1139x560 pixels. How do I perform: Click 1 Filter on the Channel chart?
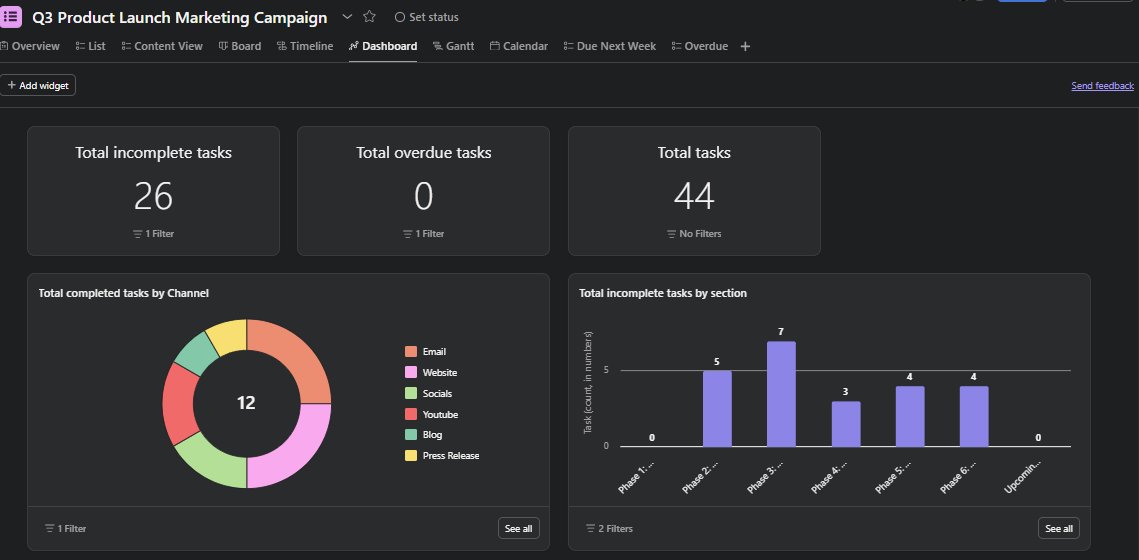[x=65, y=529]
